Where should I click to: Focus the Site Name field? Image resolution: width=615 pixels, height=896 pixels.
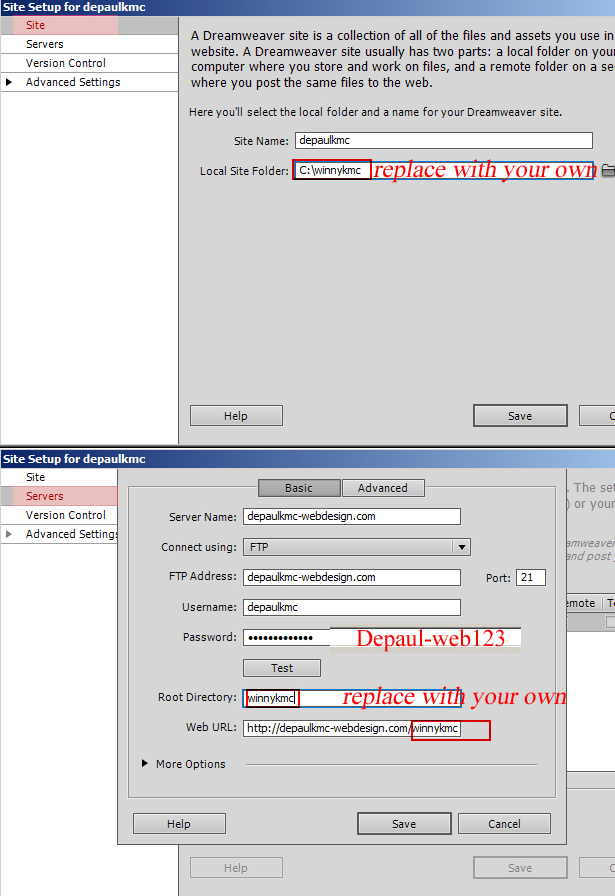(x=444, y=141)
